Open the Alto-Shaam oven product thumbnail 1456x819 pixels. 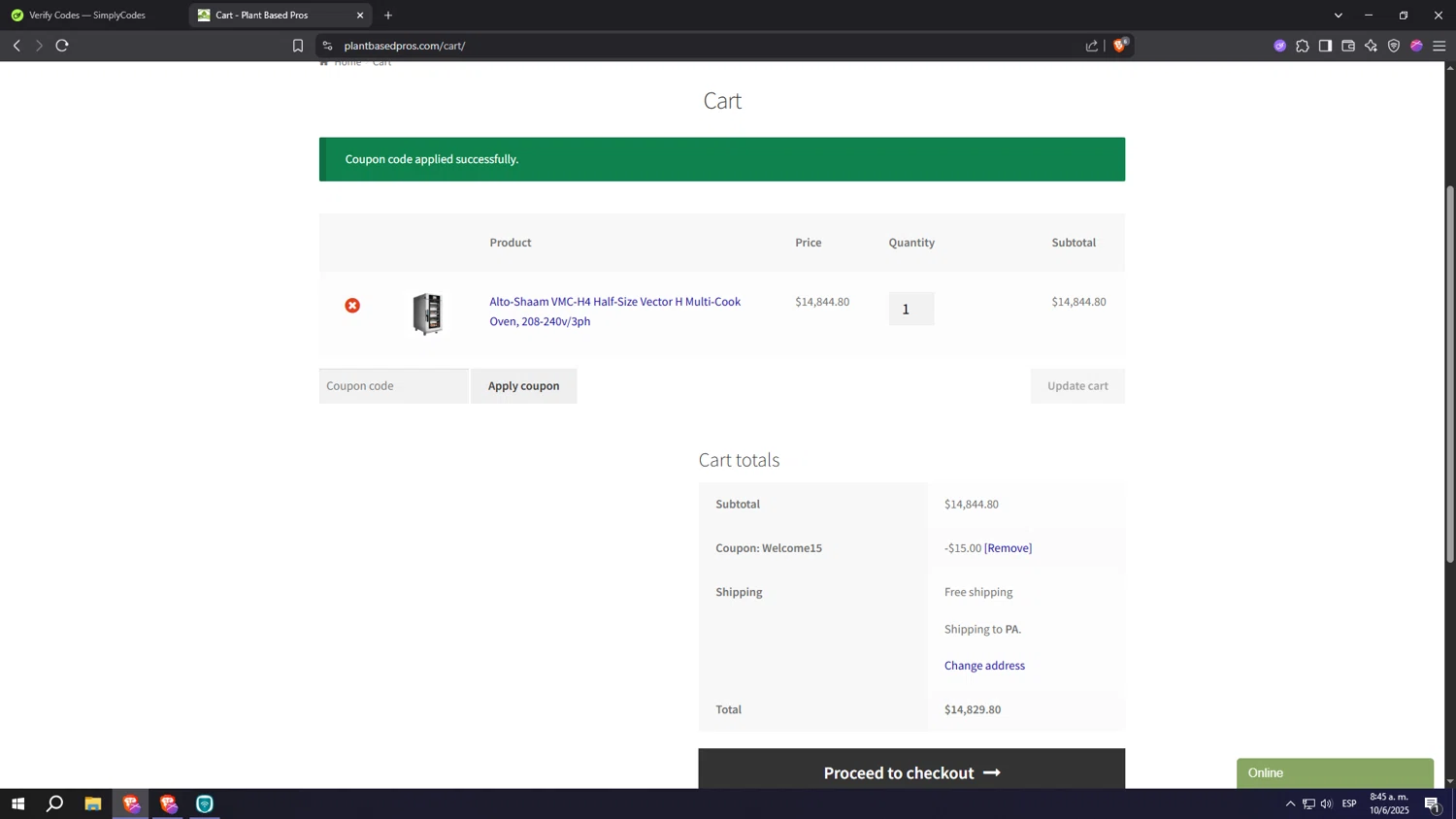(427, 313)
